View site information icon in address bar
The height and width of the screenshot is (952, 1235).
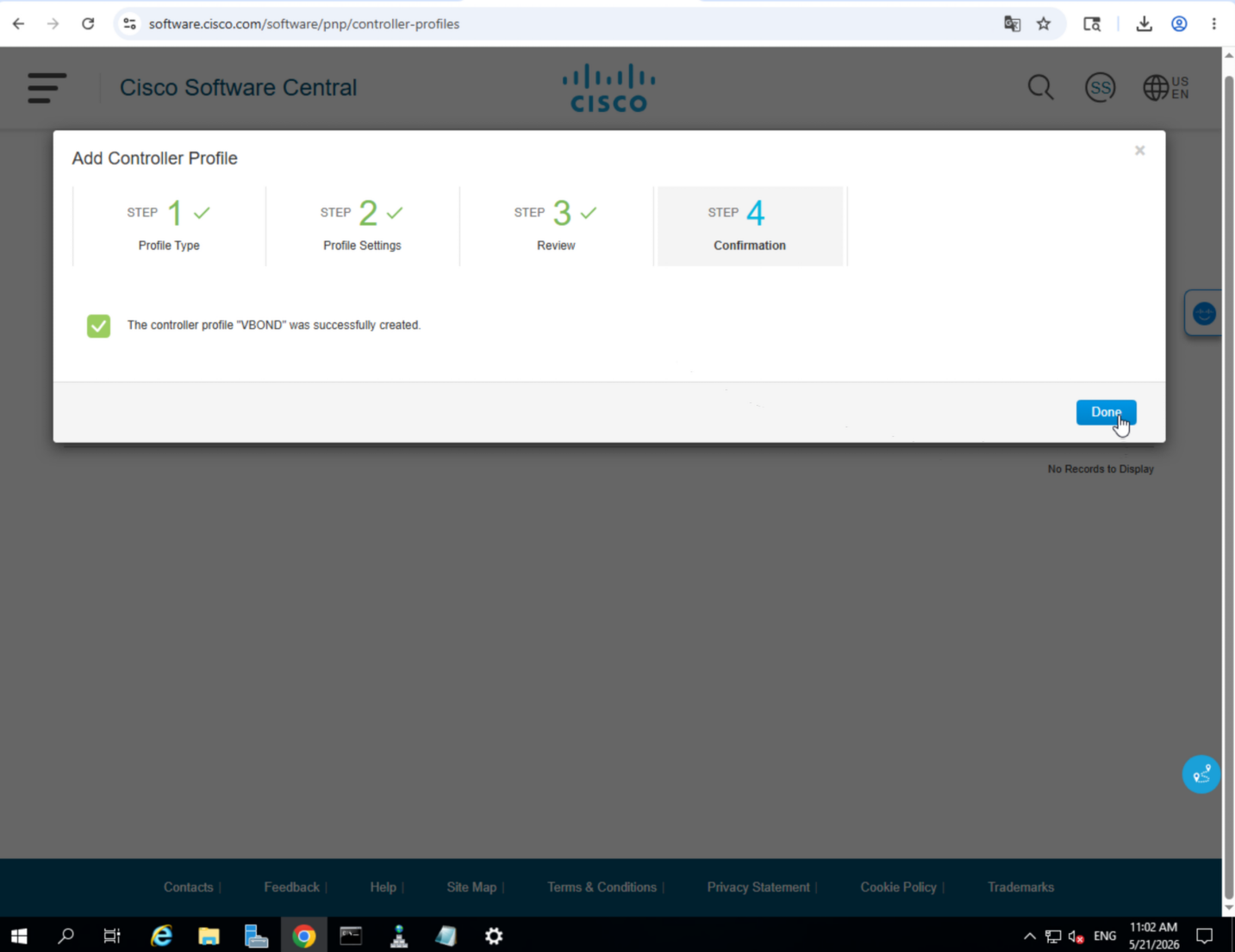pyautogui.click(x=130, y=24)
